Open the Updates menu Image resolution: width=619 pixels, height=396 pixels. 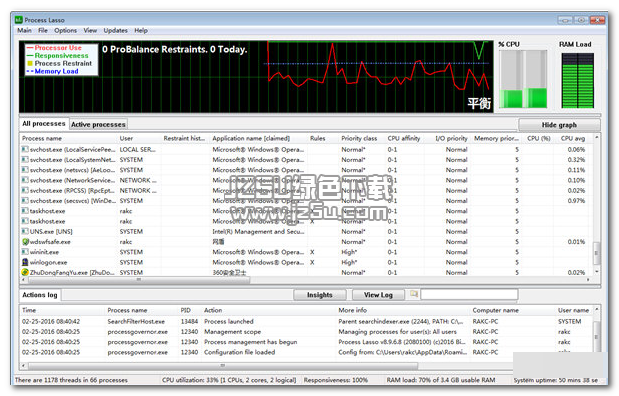(115, 30)
